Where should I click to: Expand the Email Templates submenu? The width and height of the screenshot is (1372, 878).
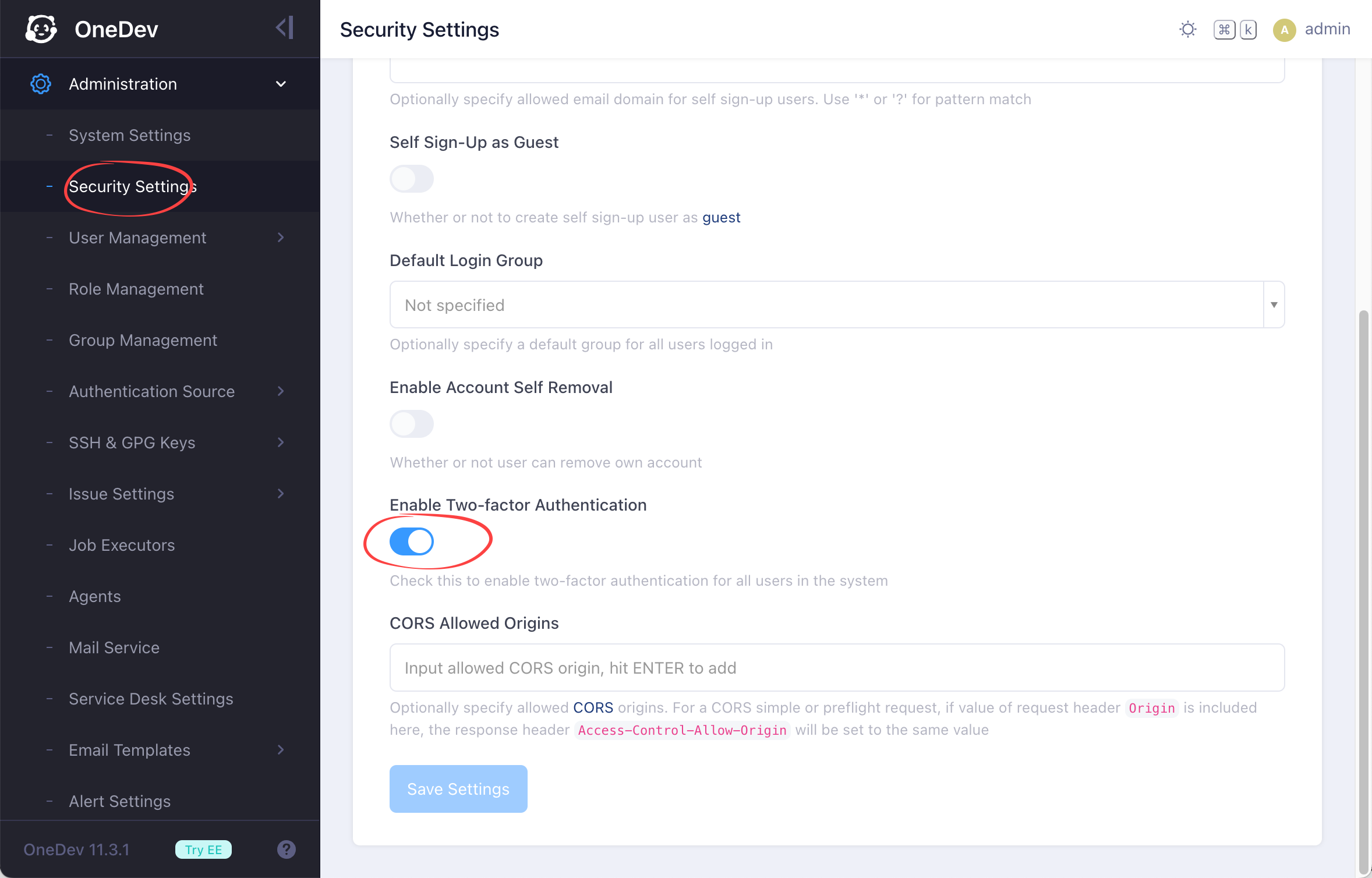point(281,750)
